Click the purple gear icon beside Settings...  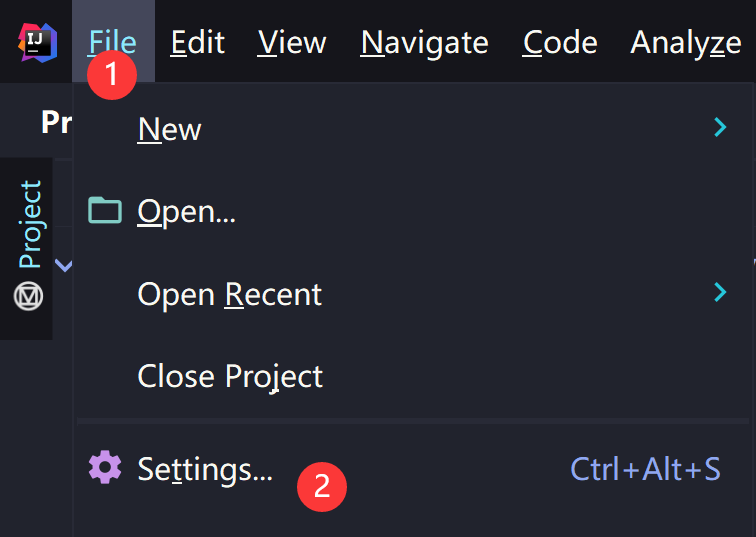(105, 467)
